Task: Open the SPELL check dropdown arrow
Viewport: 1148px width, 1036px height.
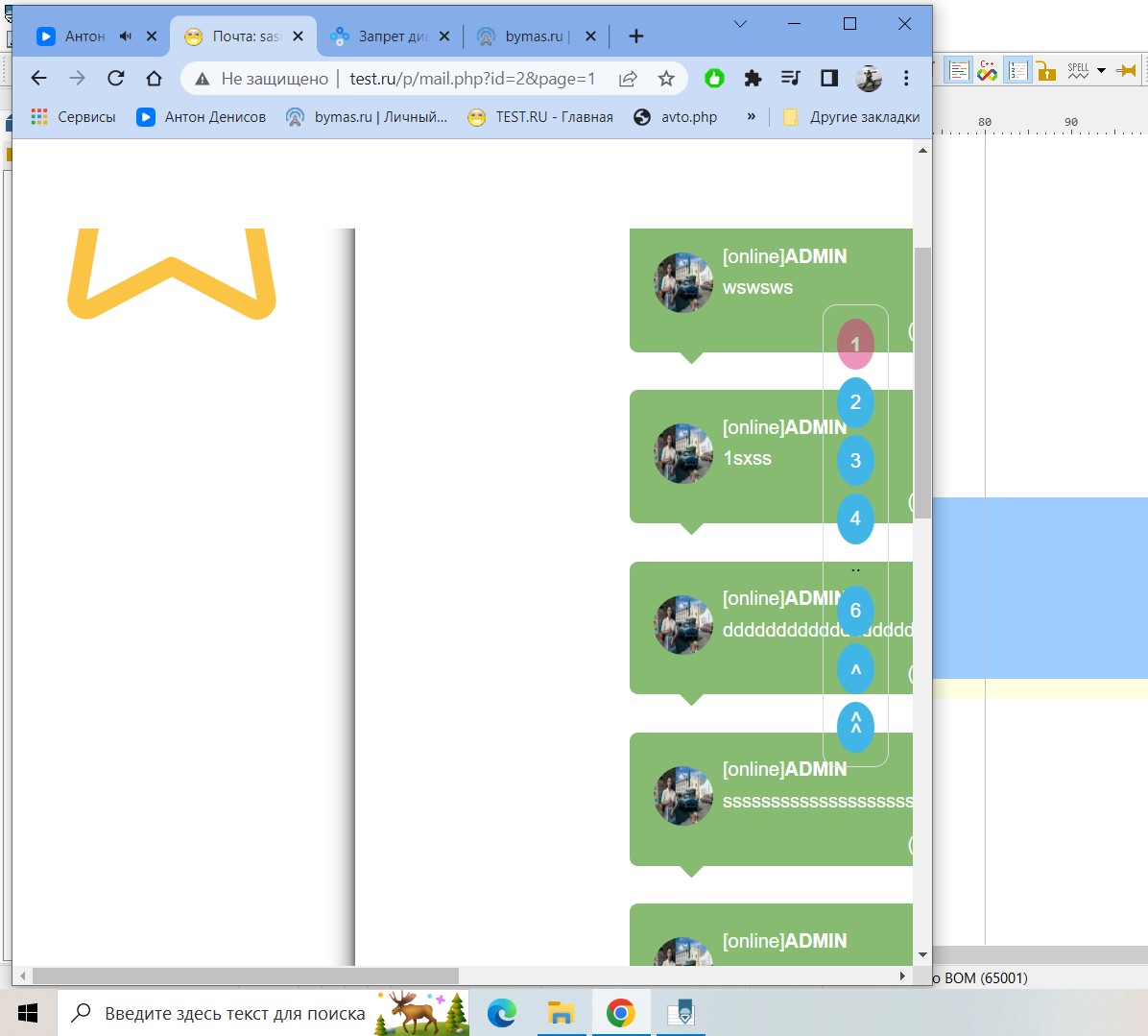Action: [1101, 70]
